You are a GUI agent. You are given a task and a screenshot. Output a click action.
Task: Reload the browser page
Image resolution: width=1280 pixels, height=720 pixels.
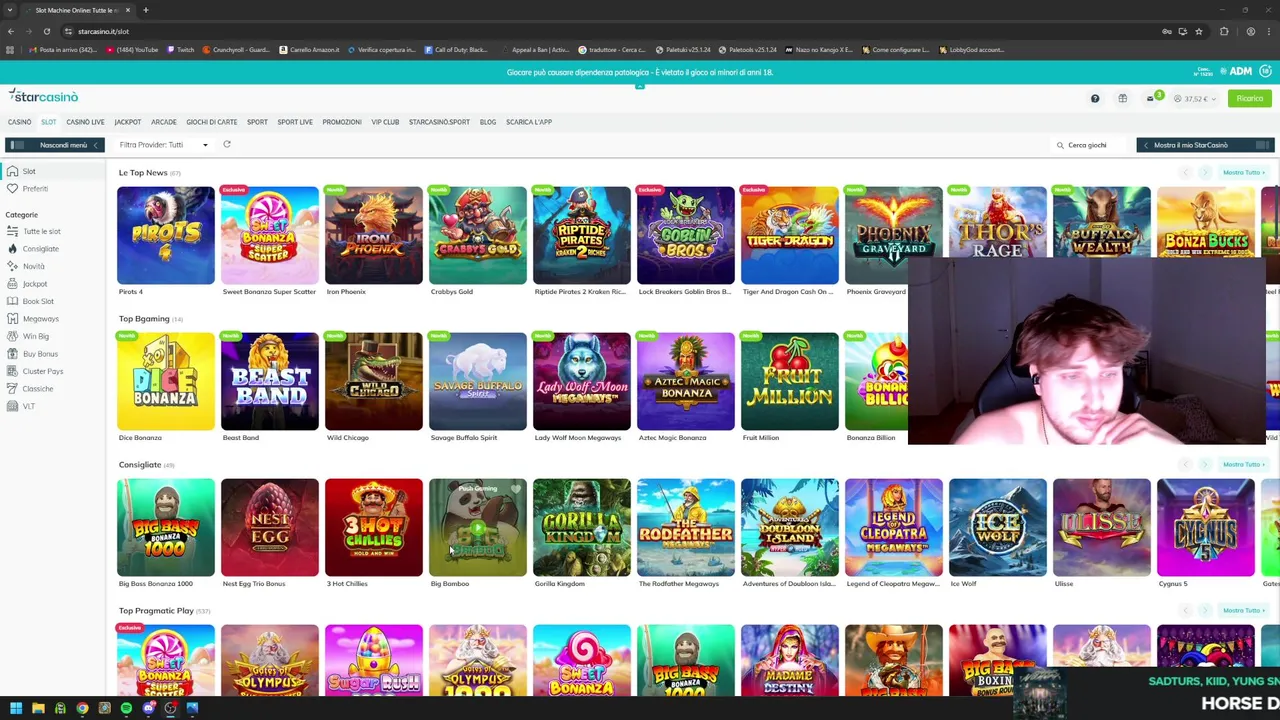[x=47, y=31]
